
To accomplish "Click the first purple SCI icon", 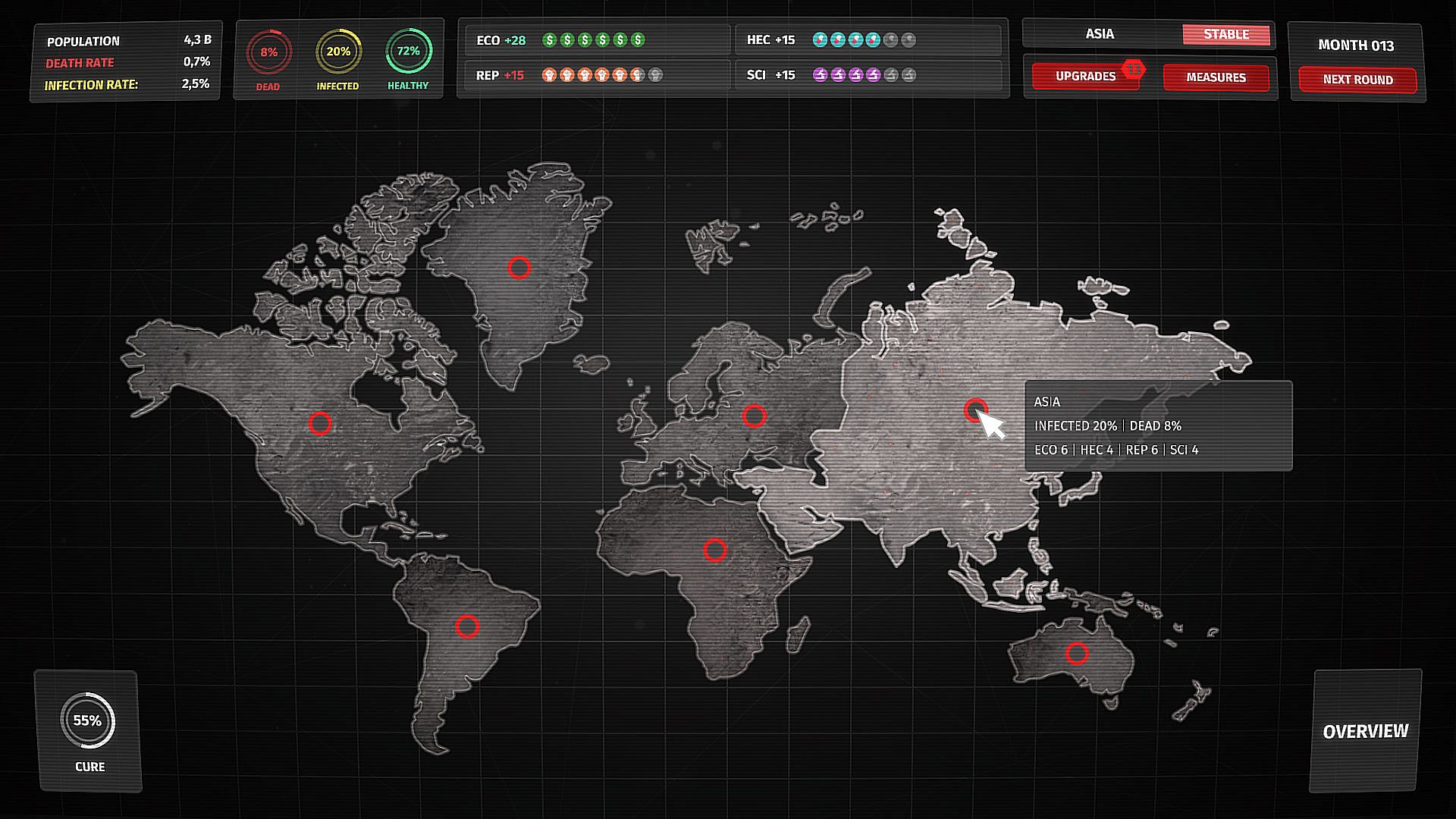I will tap(820, 75).
